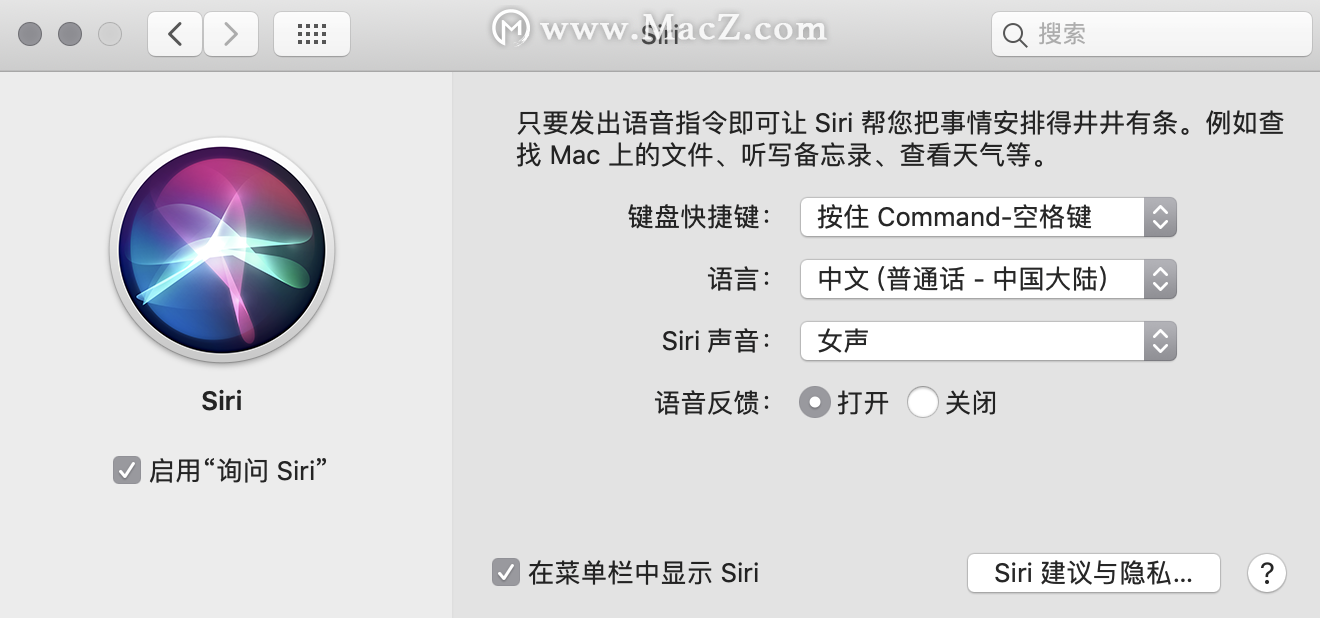The height and width of the screenshot is (618, 1320).
Task: Click the red close window button
Action: [30, 35]
